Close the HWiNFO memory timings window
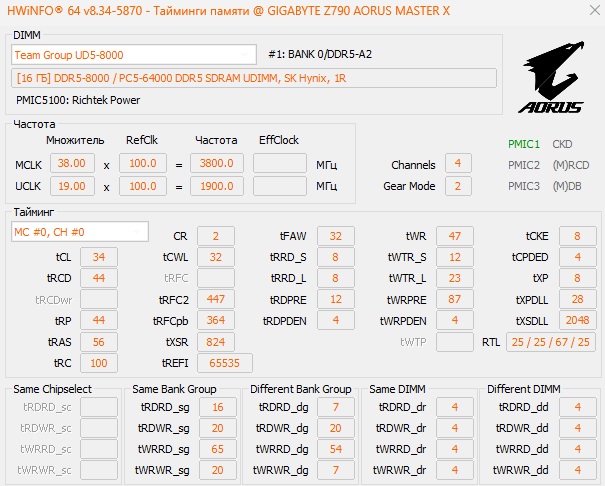 coord(595,10)
